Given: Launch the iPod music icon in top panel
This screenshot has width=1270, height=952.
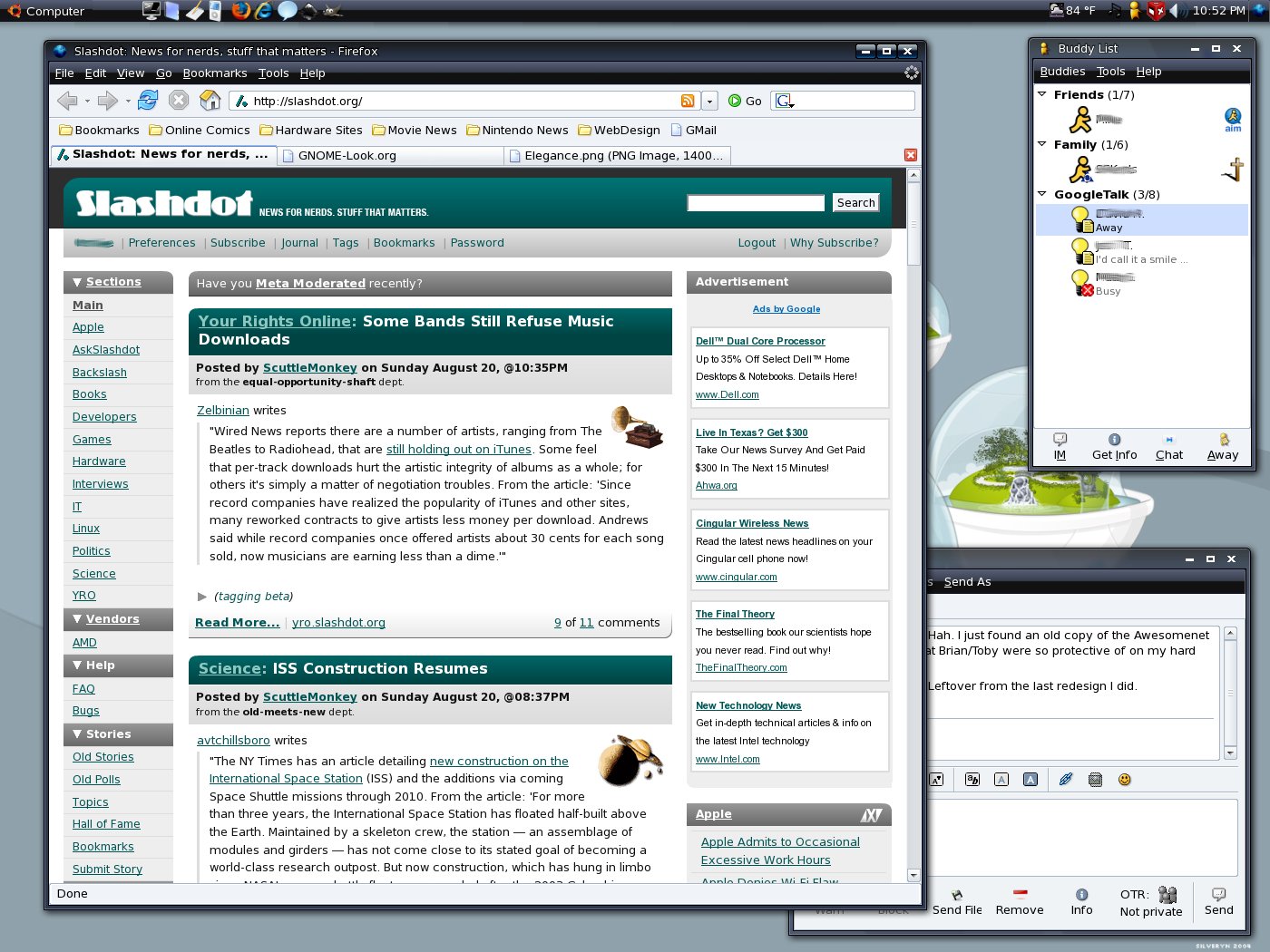Looking at the screenshot, I should [x=216, y=11].
